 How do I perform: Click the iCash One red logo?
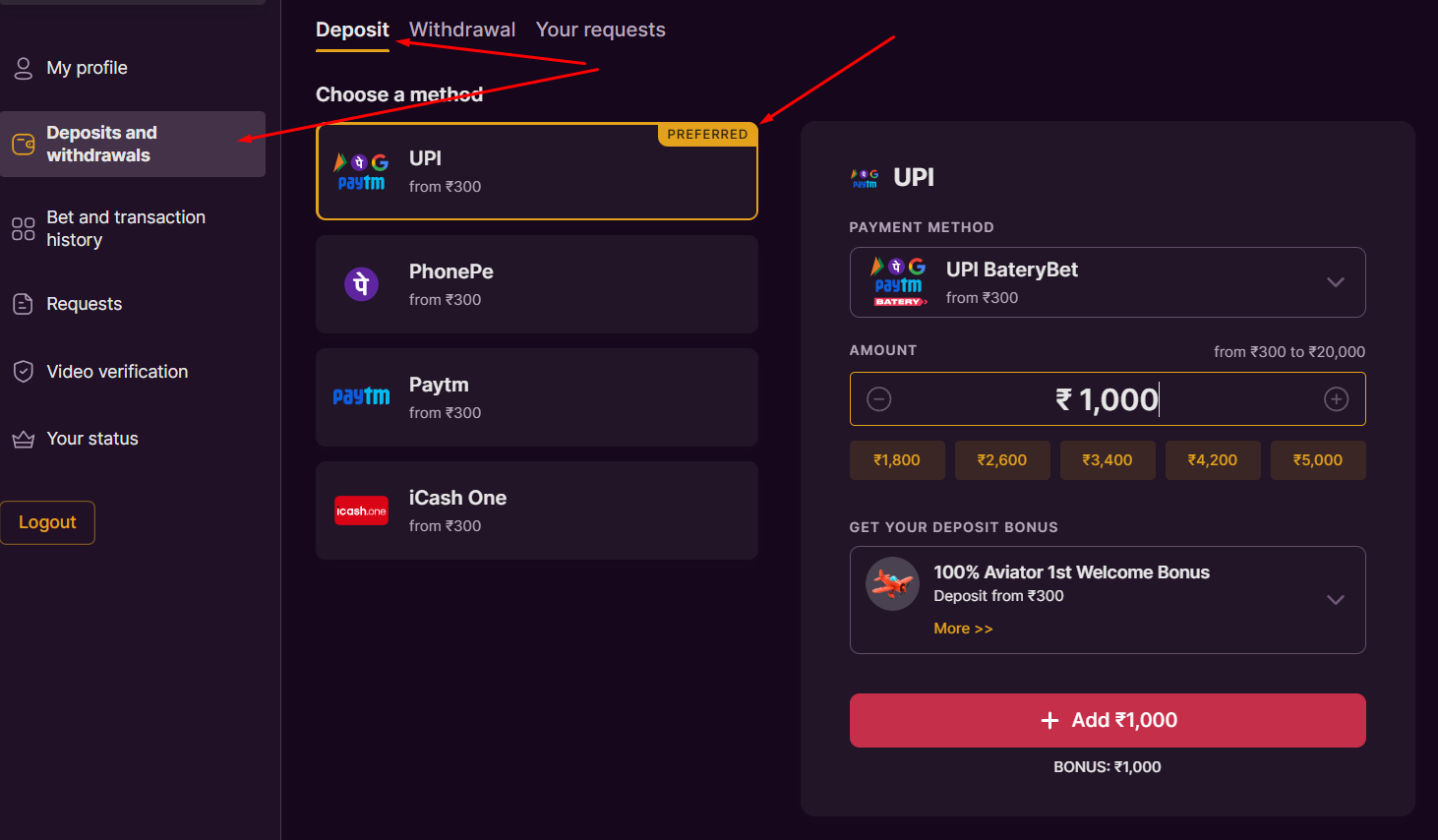pyautogui.click(x=361, y=510)
